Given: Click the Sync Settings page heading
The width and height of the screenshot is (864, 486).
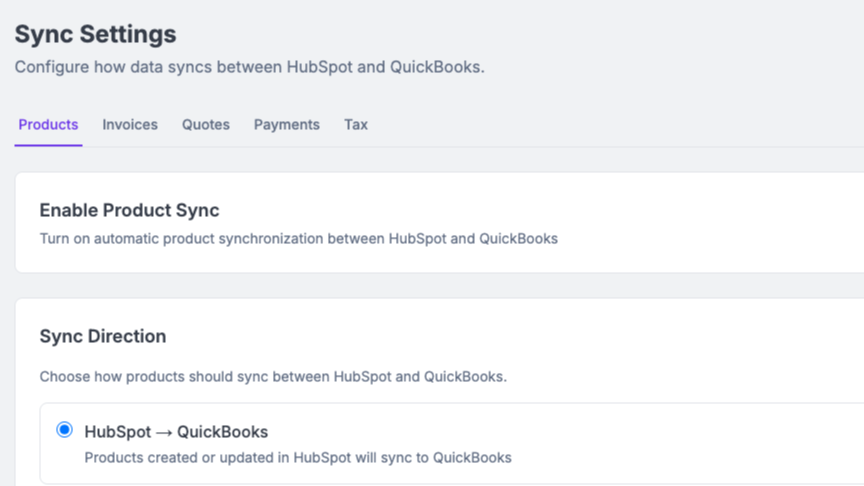Looking at the screenshot, I should pos(95,34).
